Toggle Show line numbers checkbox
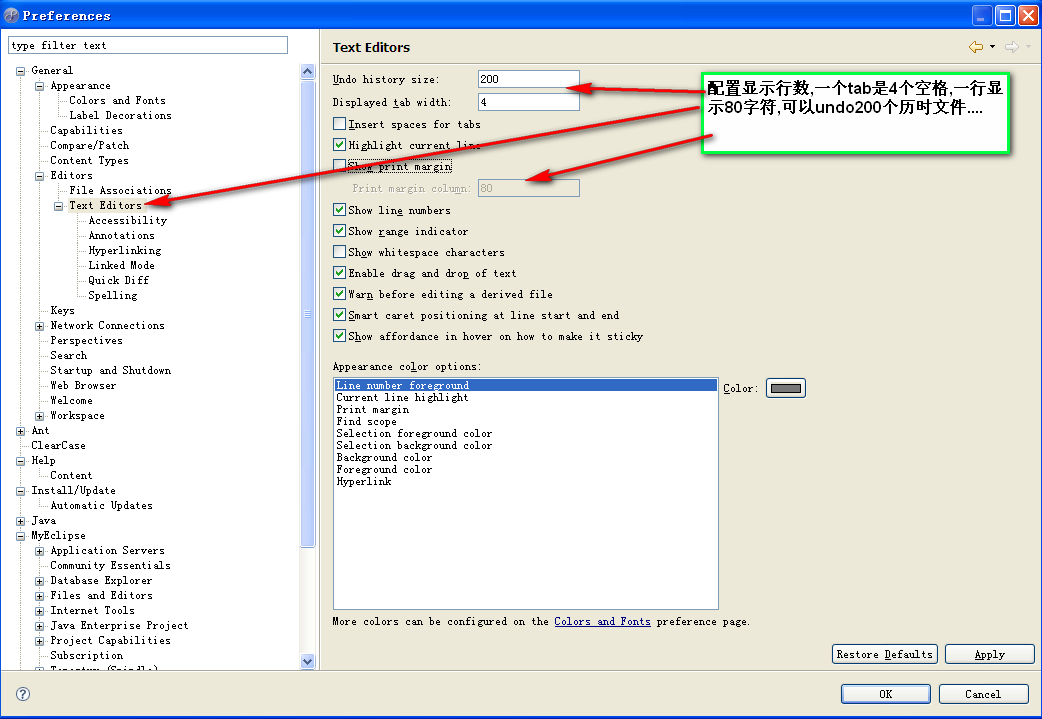 340,209
